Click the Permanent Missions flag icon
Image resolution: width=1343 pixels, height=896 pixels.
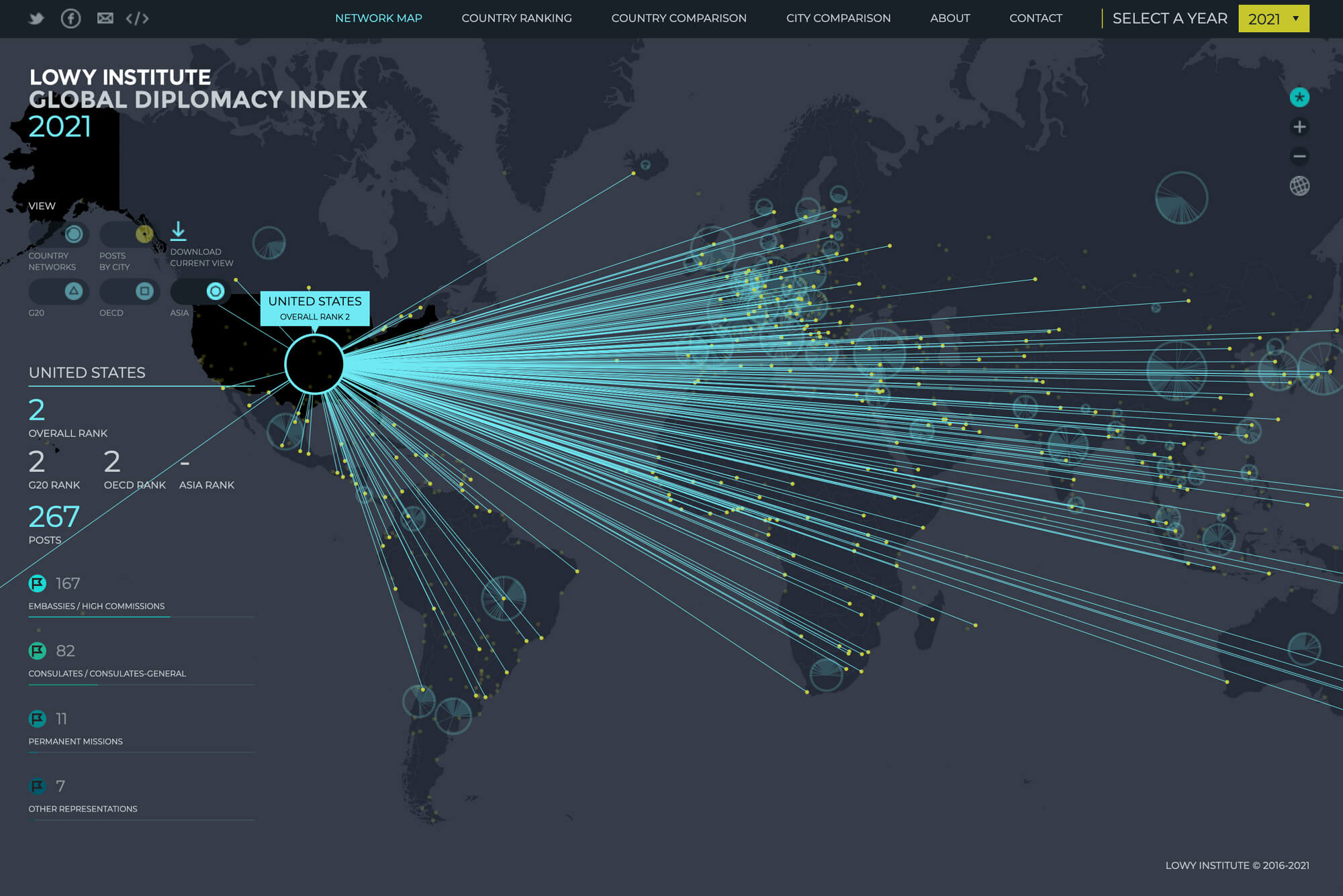pos(38,718)
